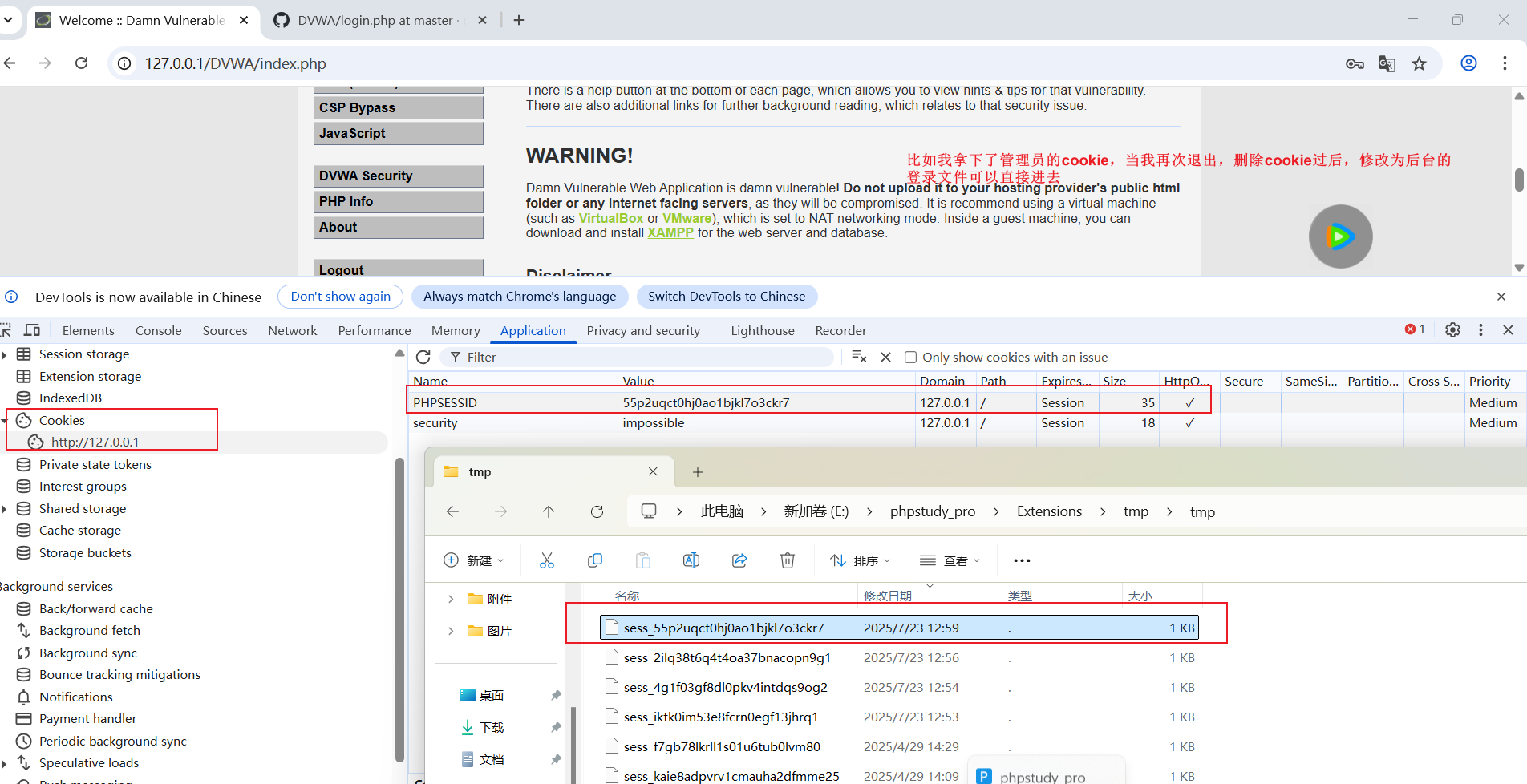The image size is (1527, 784).
Task: Click the delete trash icon in Explorer
Action: pyautogui.click(x=788, y=560)
